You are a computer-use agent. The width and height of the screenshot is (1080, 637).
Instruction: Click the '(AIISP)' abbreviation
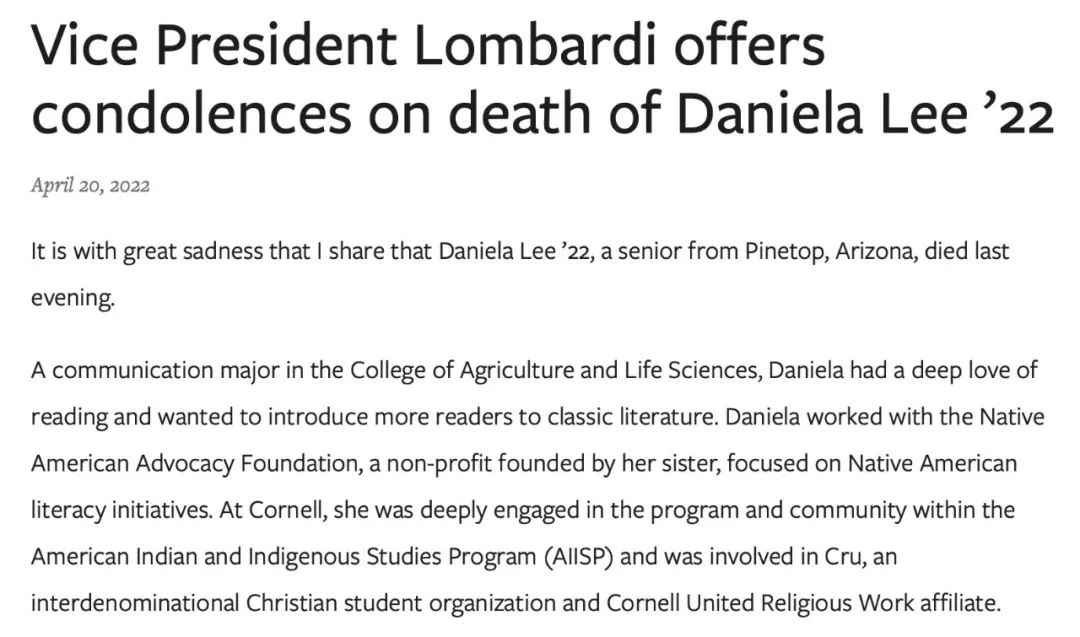pos(579,556)
